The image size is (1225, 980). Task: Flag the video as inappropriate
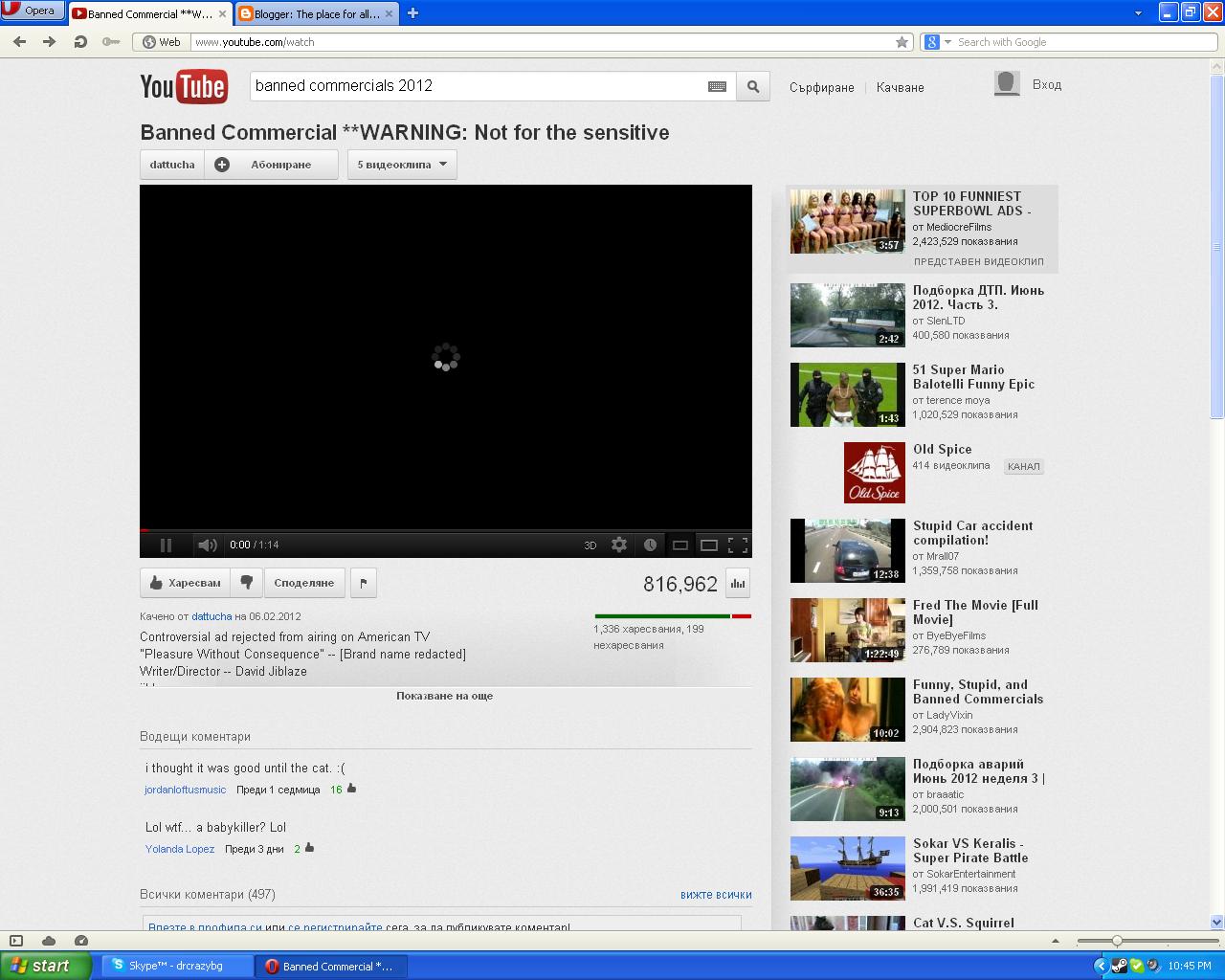point(363,583)
